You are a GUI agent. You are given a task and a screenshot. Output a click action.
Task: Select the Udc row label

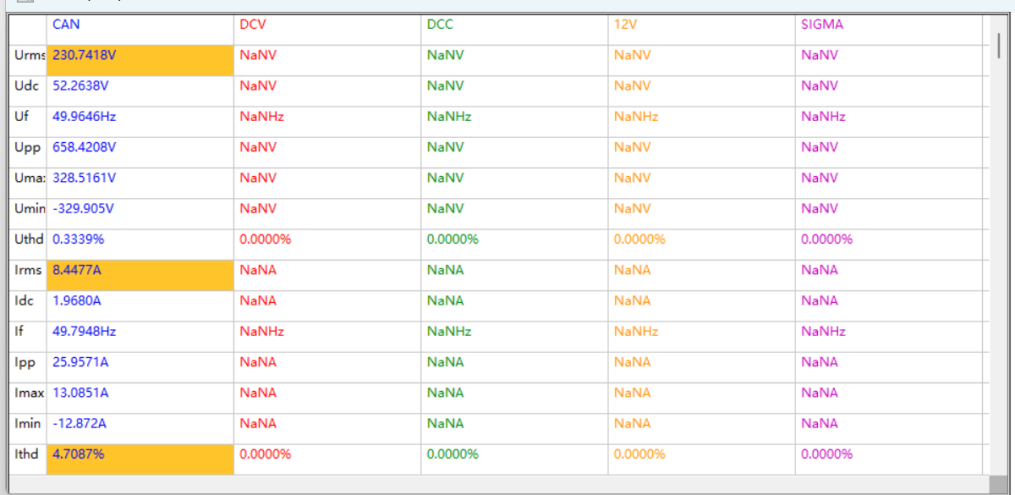click(x=27, y=86)
